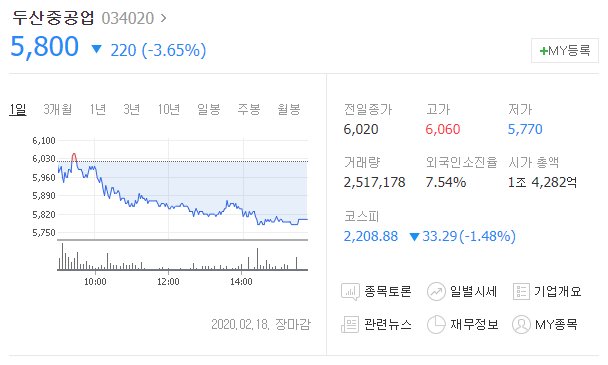This screenshot has width=608, height=365.
Task: Open the 일별시세 daily price chart icon
Action: click(x=436, y=292)
